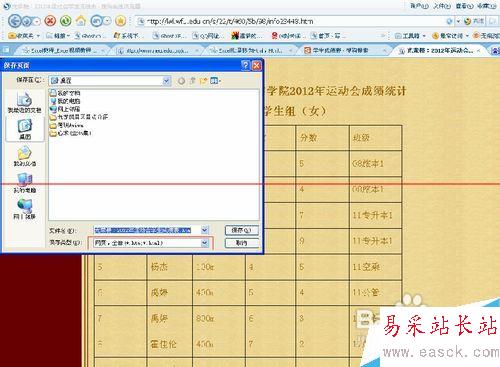Viewport: 500px width, 367px height.
Task: Click the toolbar item at right end of bookmarks bar
Action: (486, 35)
